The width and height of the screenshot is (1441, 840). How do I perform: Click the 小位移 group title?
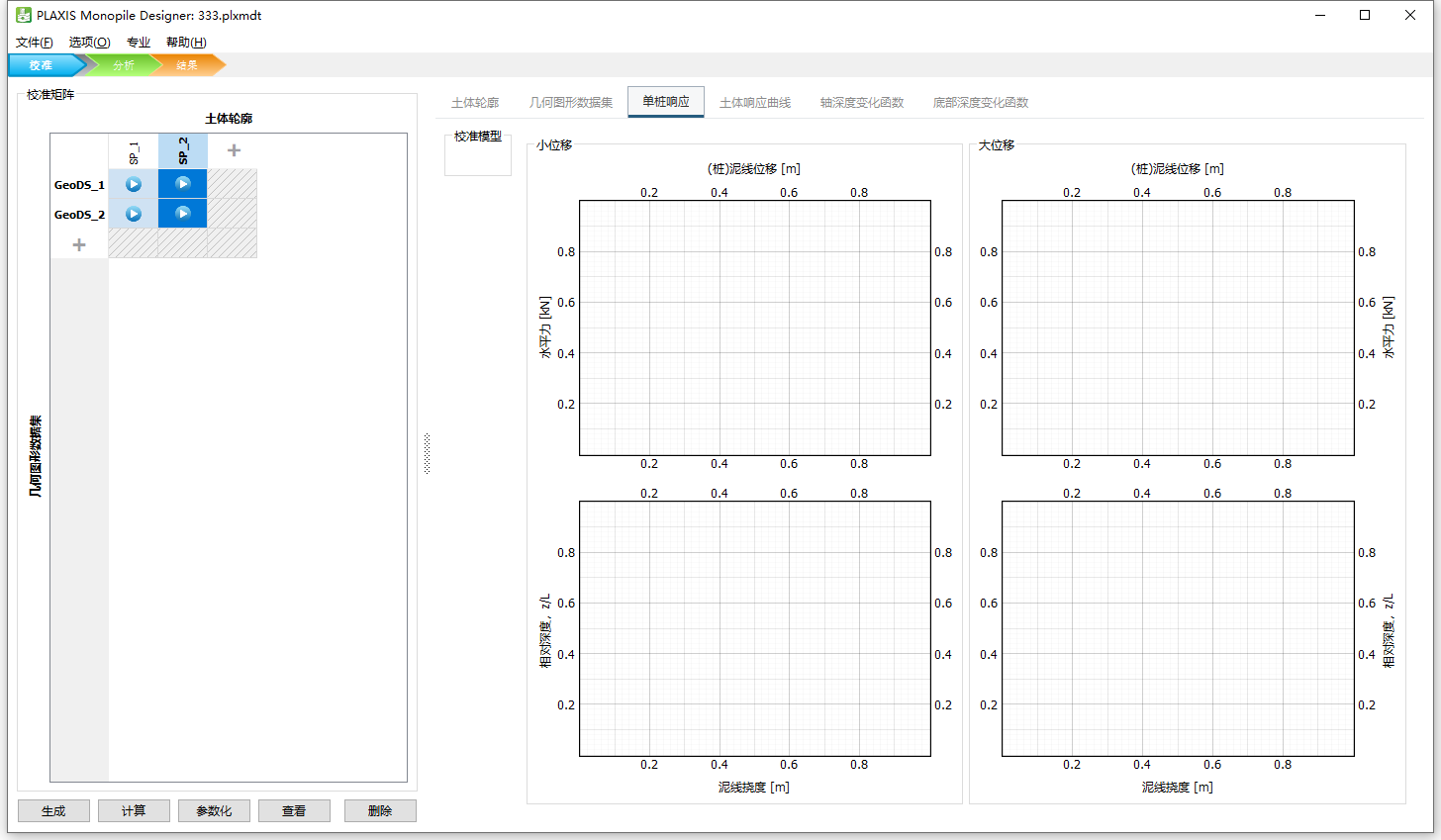(554, 145)
